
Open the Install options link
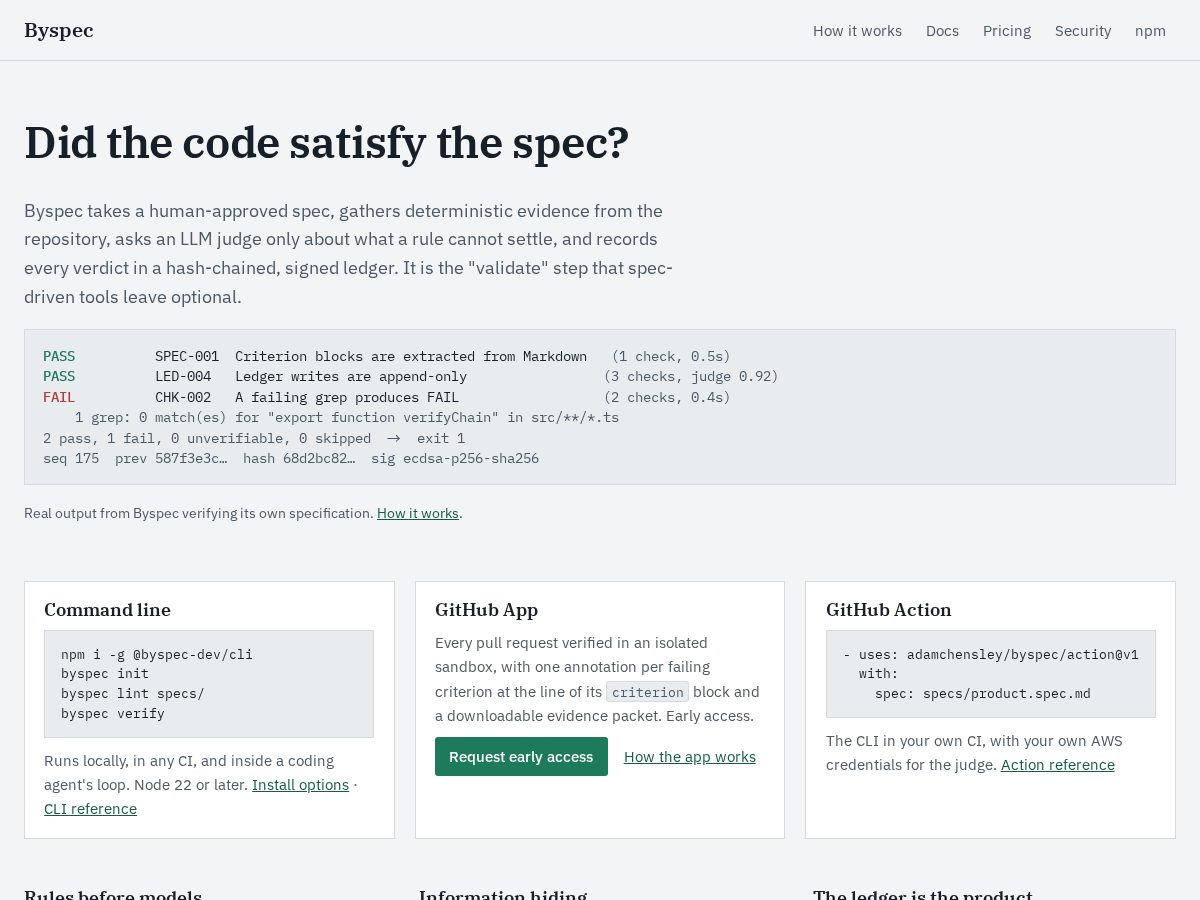click(300, 785)
